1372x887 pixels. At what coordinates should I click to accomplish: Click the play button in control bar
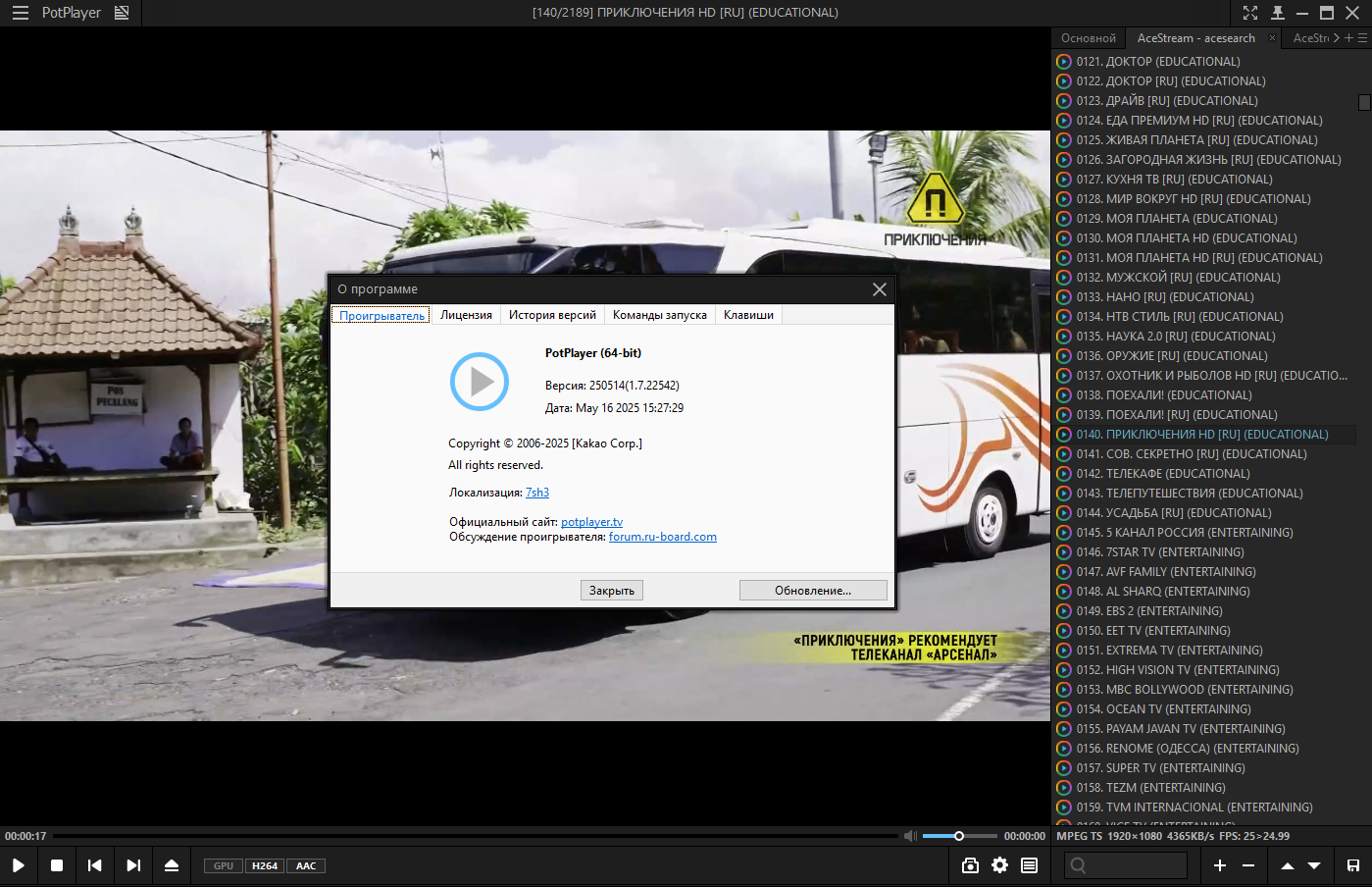point(18,865)
